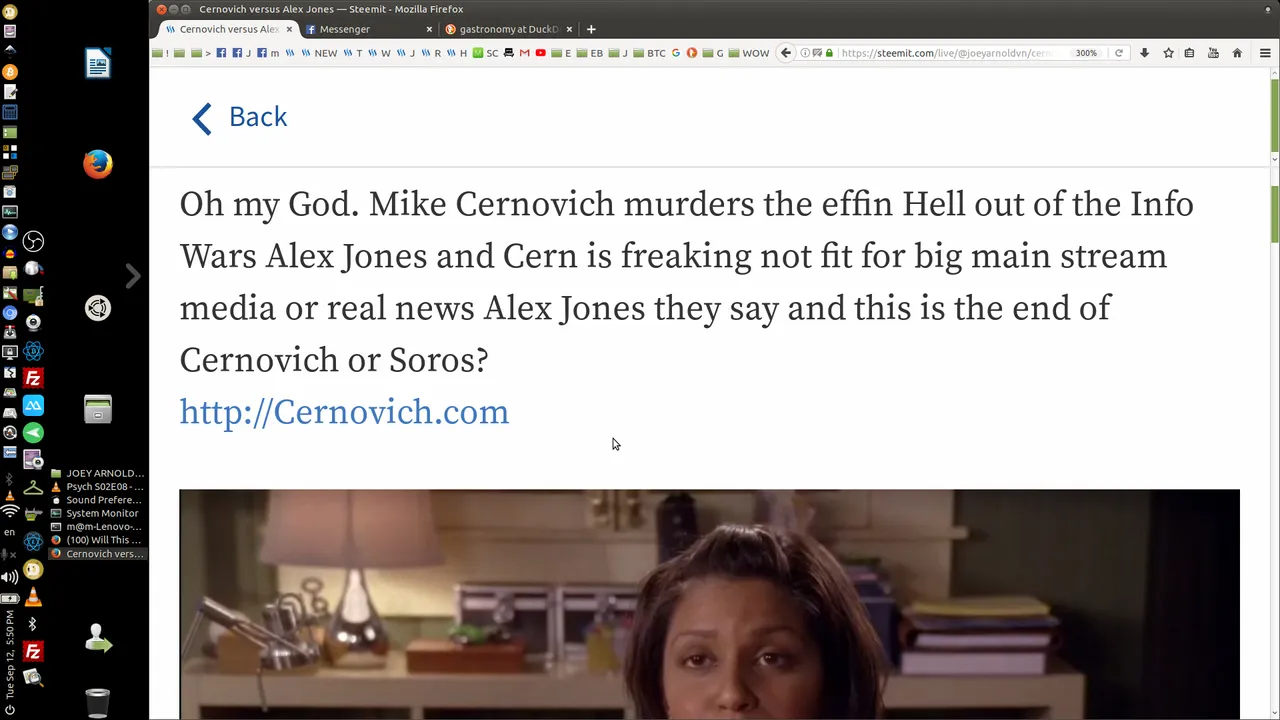The image size is (1280, 720).
Task: Switch to gastronomy at DuckDuckGo tab
Action: (x=508, y=29)
